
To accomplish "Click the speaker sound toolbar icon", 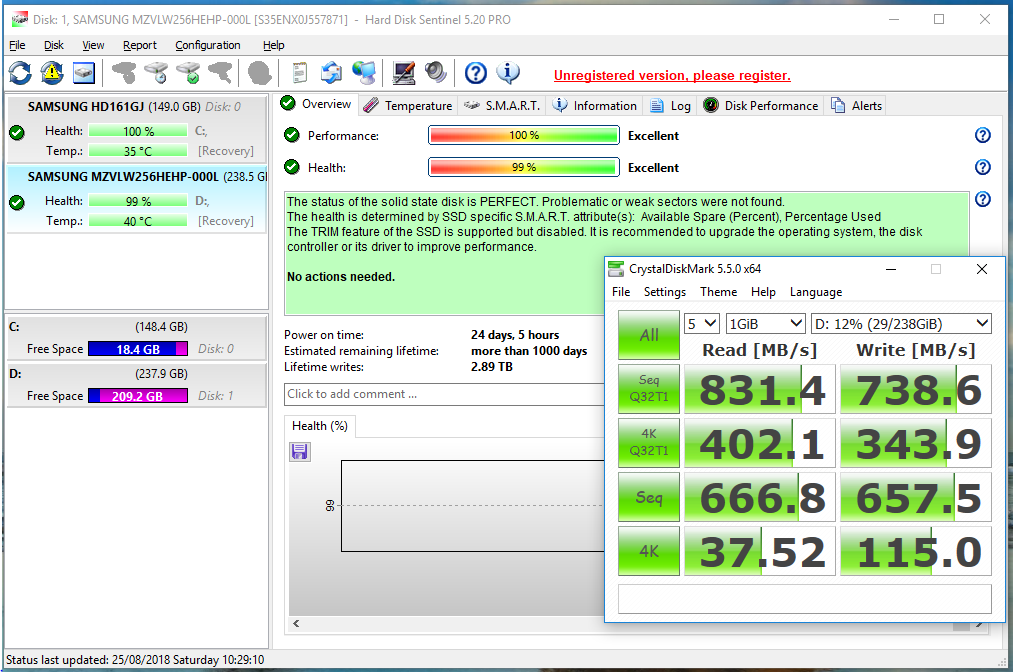I will pos(435,73).
